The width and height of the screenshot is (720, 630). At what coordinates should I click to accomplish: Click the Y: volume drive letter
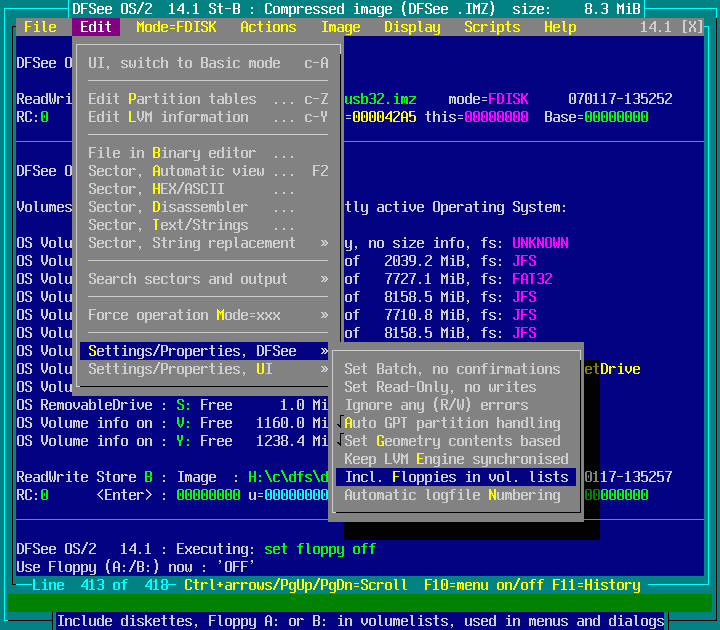point(183,441)
